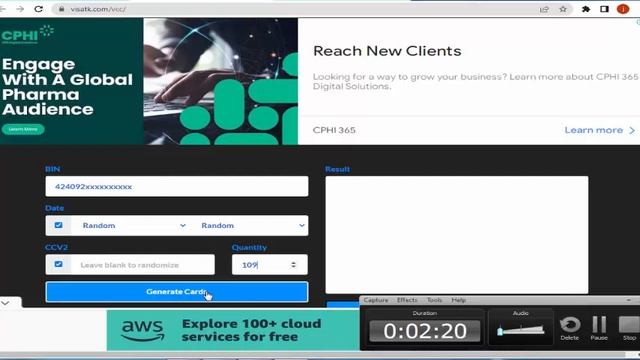The height and width of the screenshot is (360, 640).
Task: Open the Help menu in the recorder
Action: [458, 300]
